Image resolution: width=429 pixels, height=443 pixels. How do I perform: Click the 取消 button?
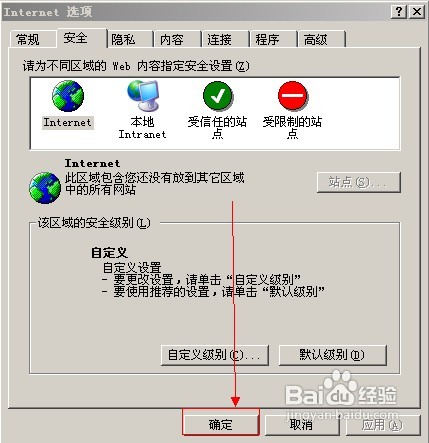point(302,425)
